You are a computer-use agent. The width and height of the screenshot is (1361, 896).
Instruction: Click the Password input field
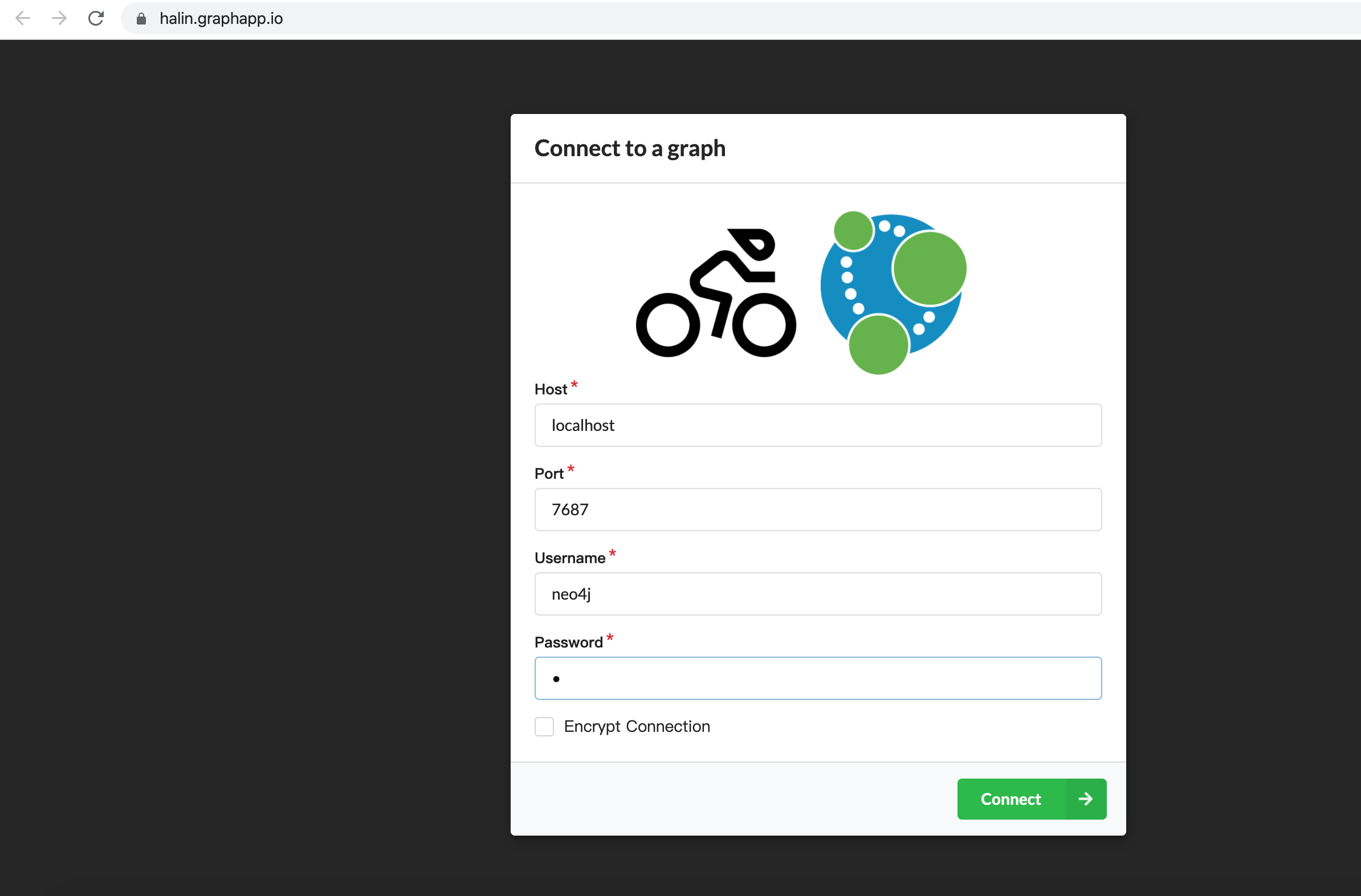(x=818, y=678)
